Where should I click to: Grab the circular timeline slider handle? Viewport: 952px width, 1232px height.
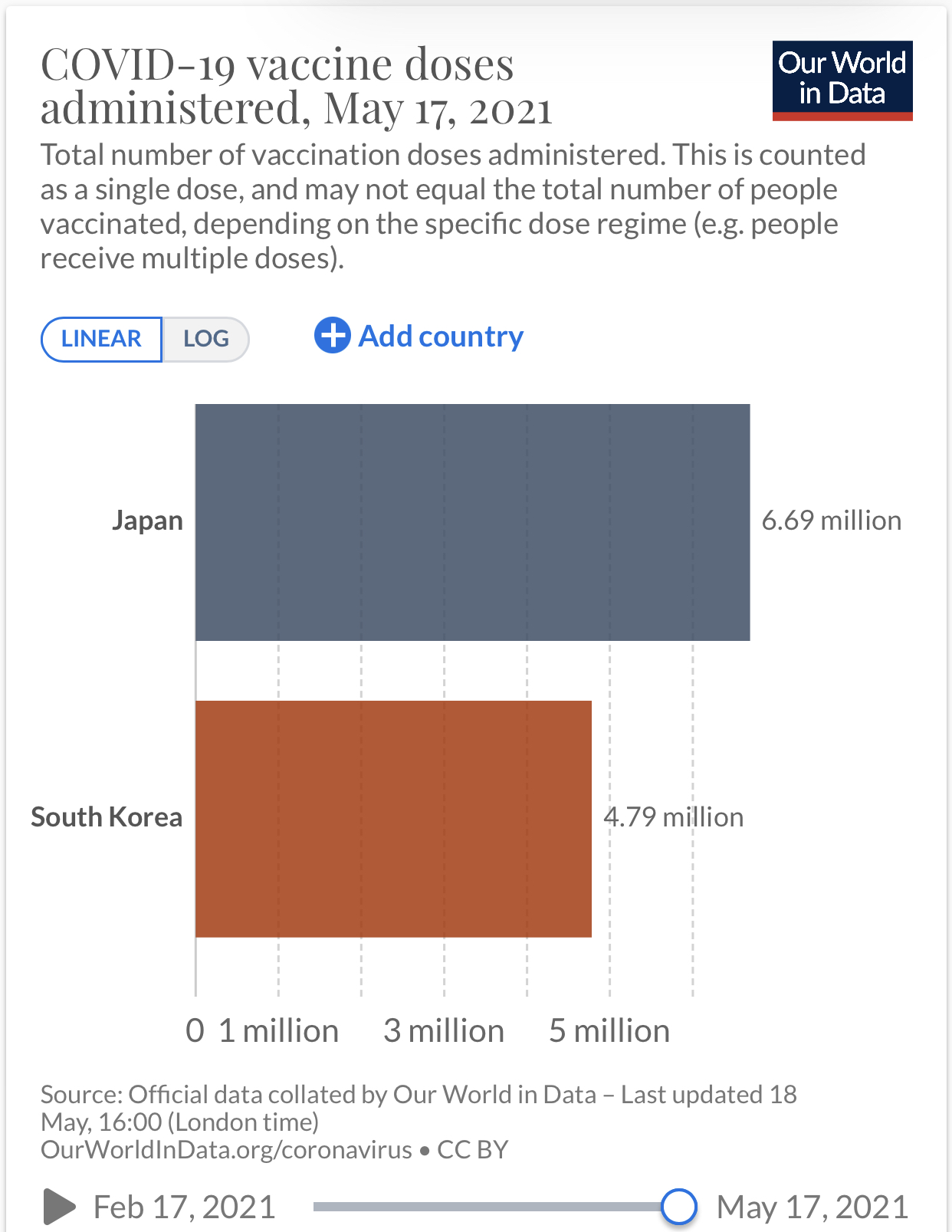[678, 1206]
